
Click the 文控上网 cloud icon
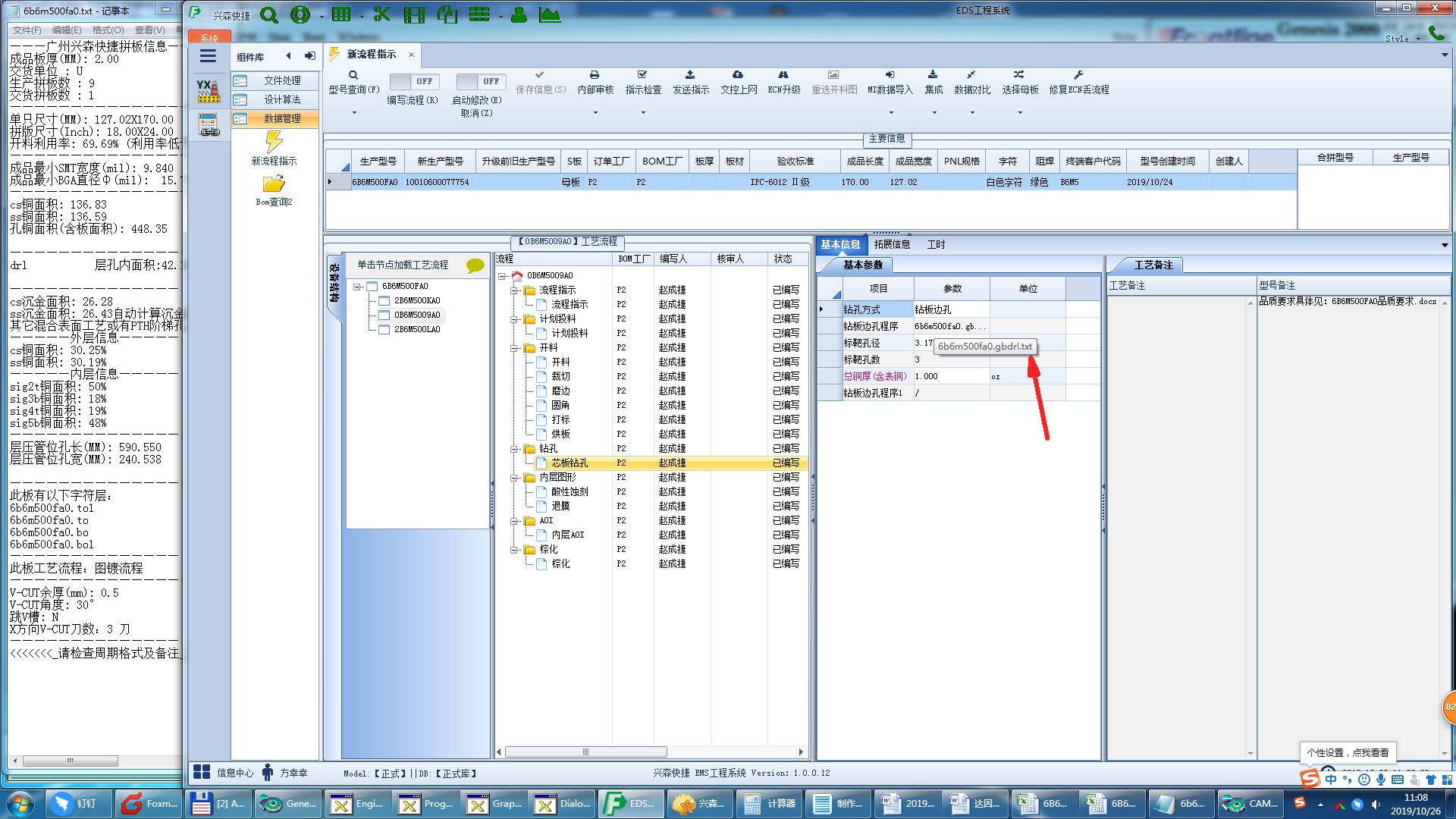tap(738, 75)
